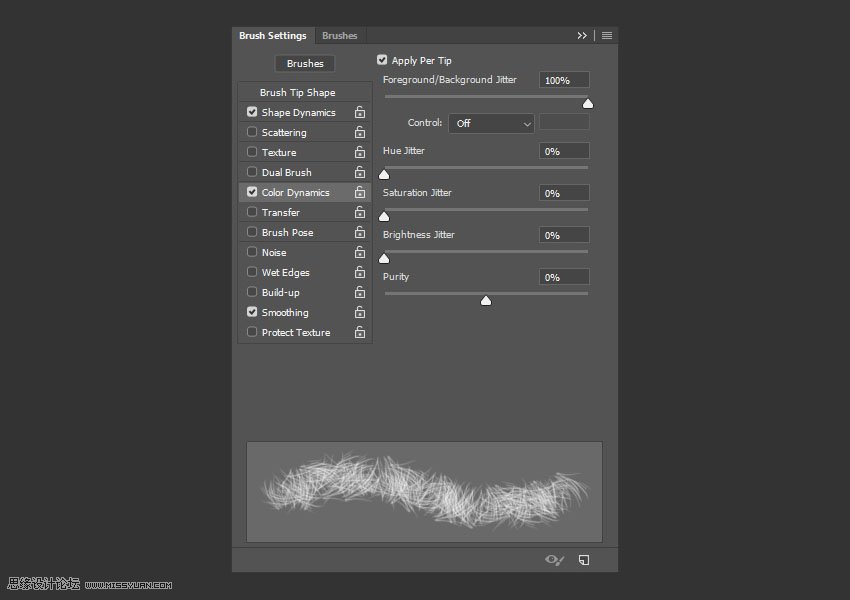Toggle the lock icon next to Texture
The image size is (850, 600).
(x=359, y=153)
